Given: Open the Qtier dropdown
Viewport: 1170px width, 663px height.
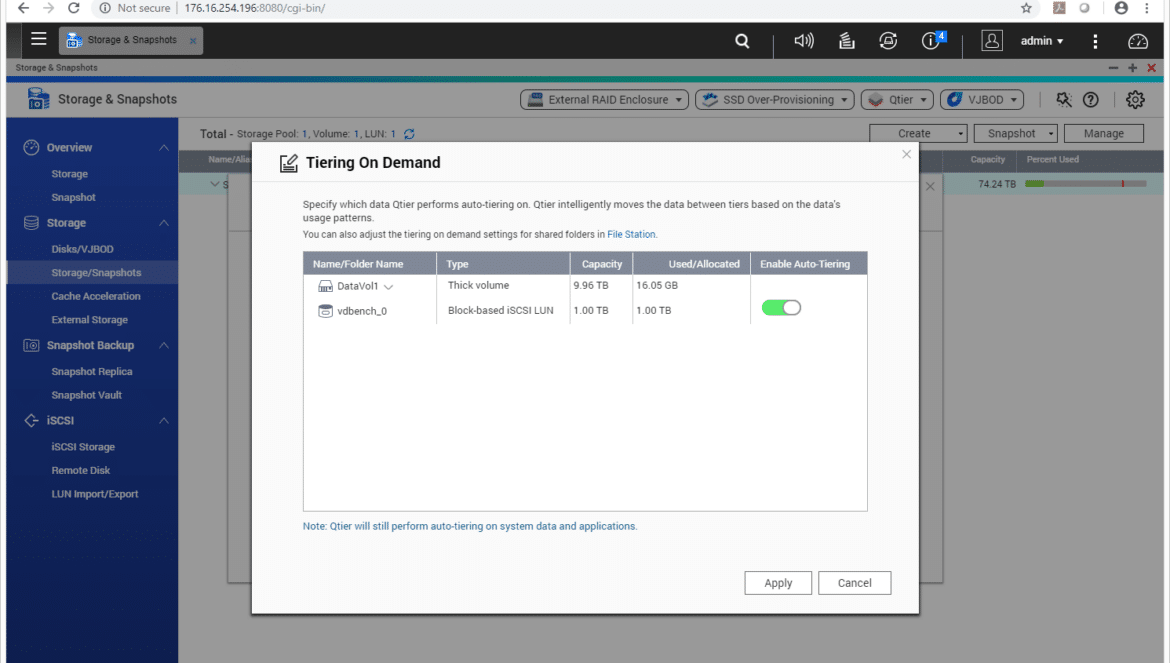Looking at the screenshot, I should pos(897,99).
